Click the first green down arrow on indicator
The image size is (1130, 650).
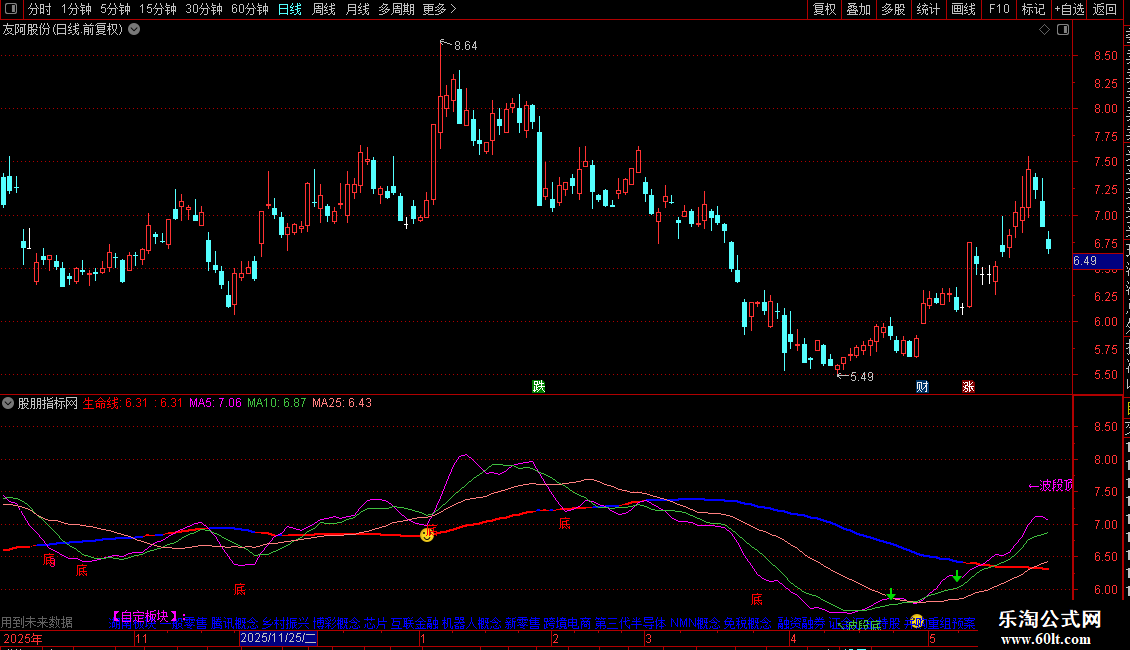[x=891, y=594]
